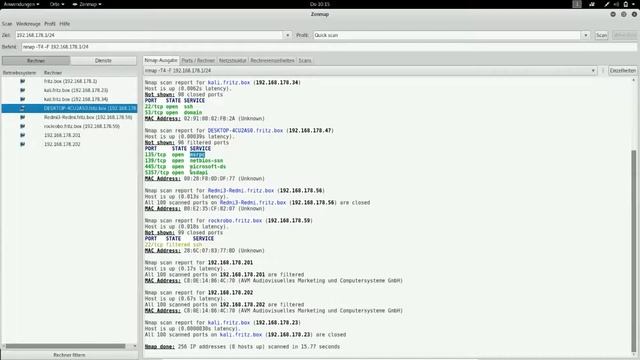Click '445/tcp open microsoft-ds' line
Screen dimensions: 640x360
click(185, 167)
